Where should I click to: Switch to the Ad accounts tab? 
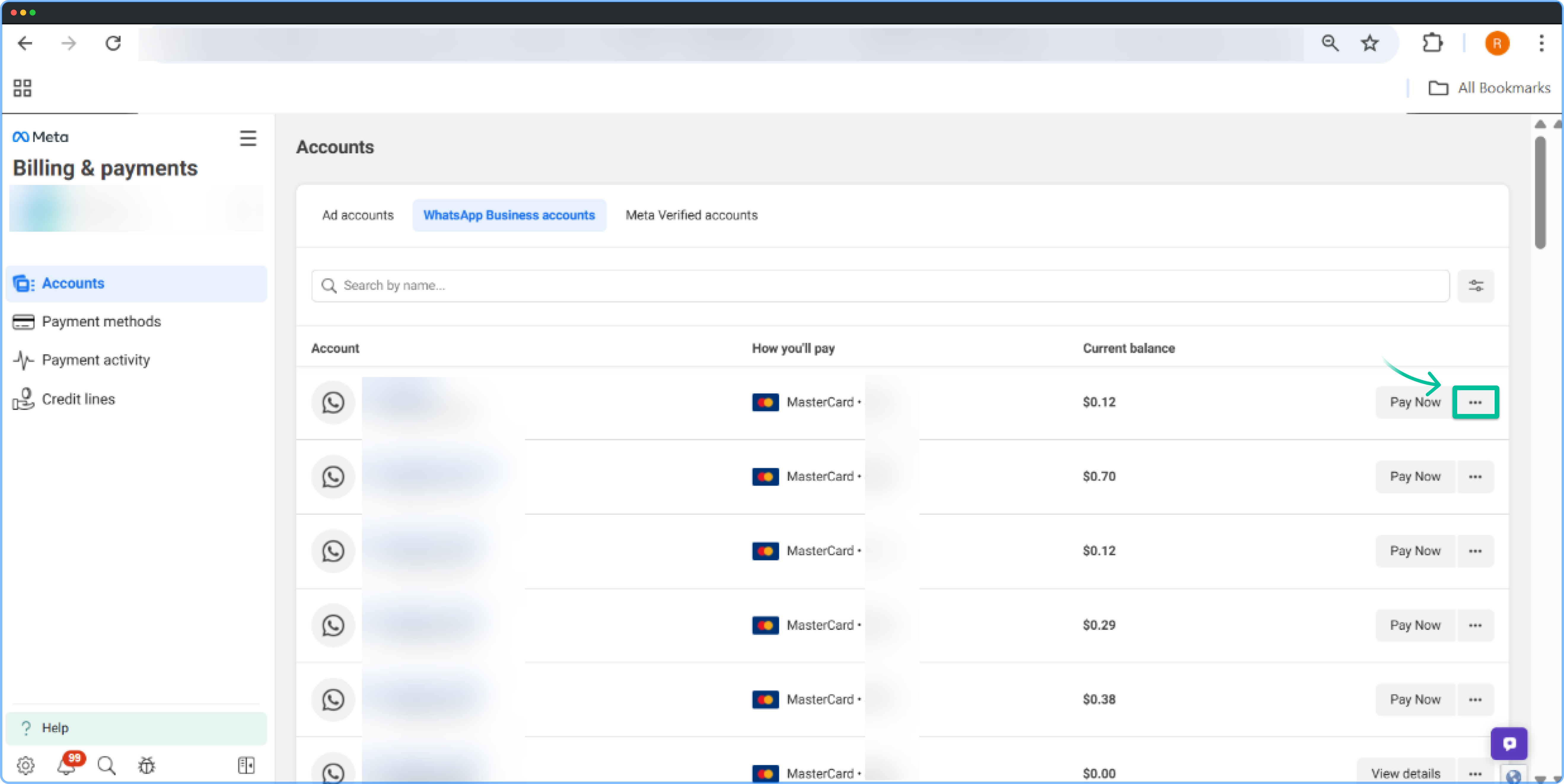click(x=358, y=215)
